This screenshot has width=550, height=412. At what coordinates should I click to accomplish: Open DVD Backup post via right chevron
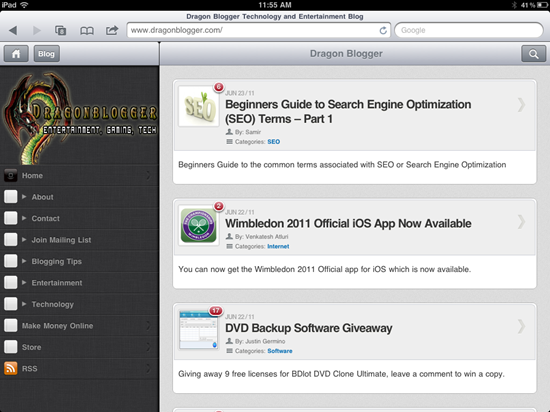coord(521,326)
